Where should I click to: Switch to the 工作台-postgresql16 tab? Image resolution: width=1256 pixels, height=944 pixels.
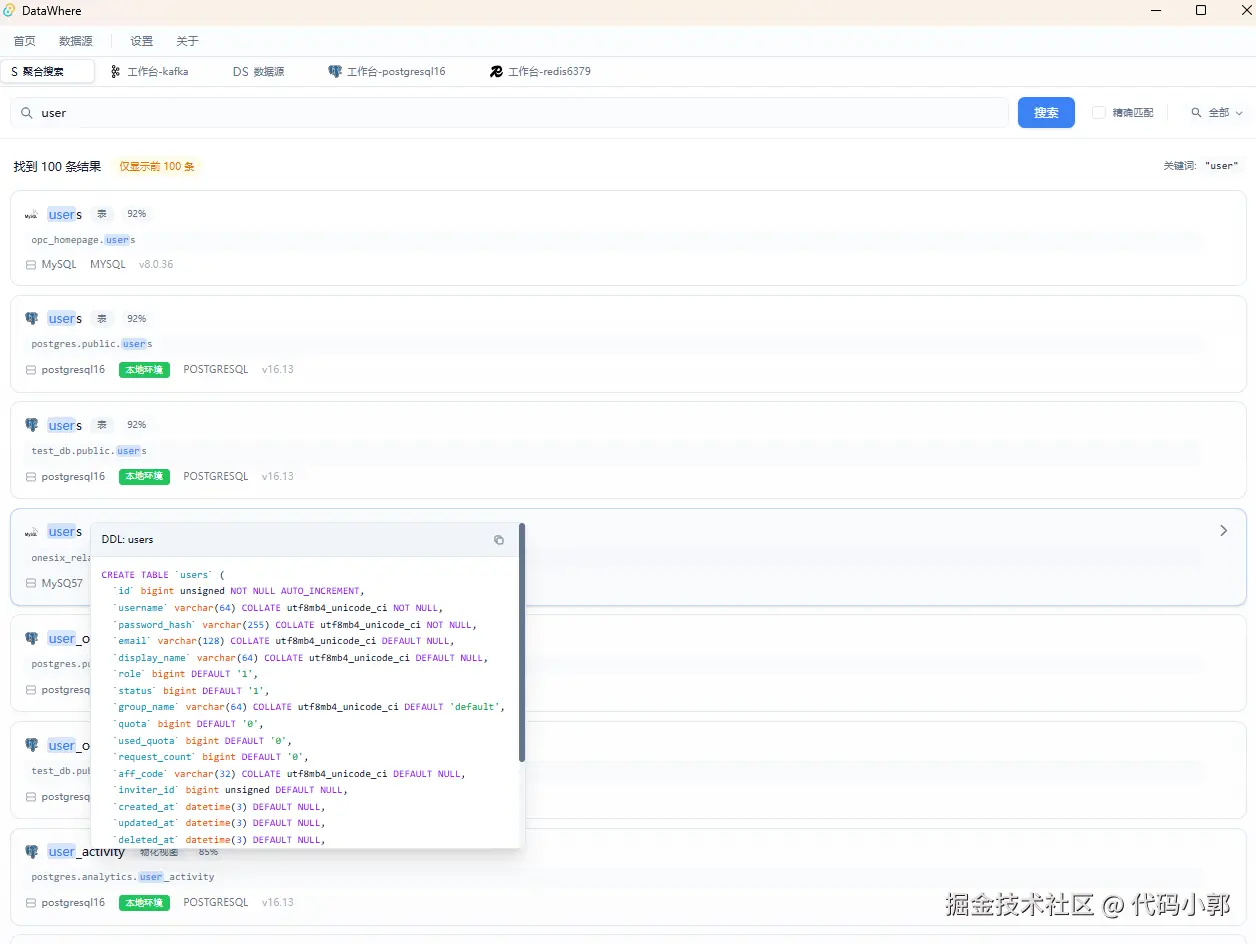point(387,71)
